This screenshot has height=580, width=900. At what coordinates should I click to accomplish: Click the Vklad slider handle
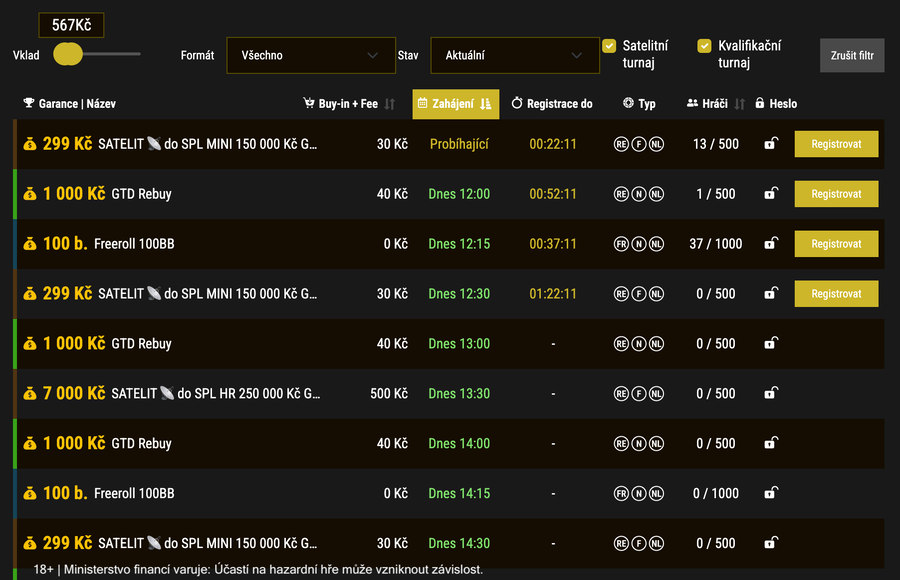(x=68, y=54)
